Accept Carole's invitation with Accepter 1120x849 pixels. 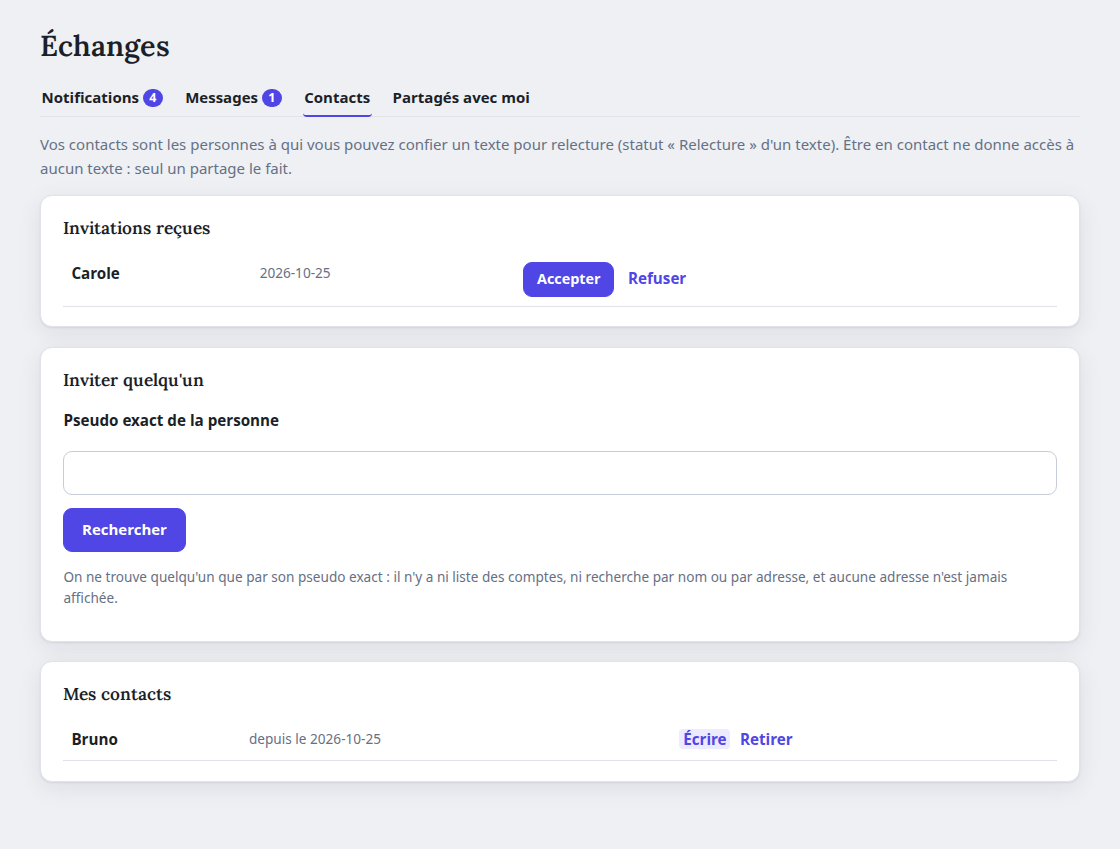tap(568, 279)
